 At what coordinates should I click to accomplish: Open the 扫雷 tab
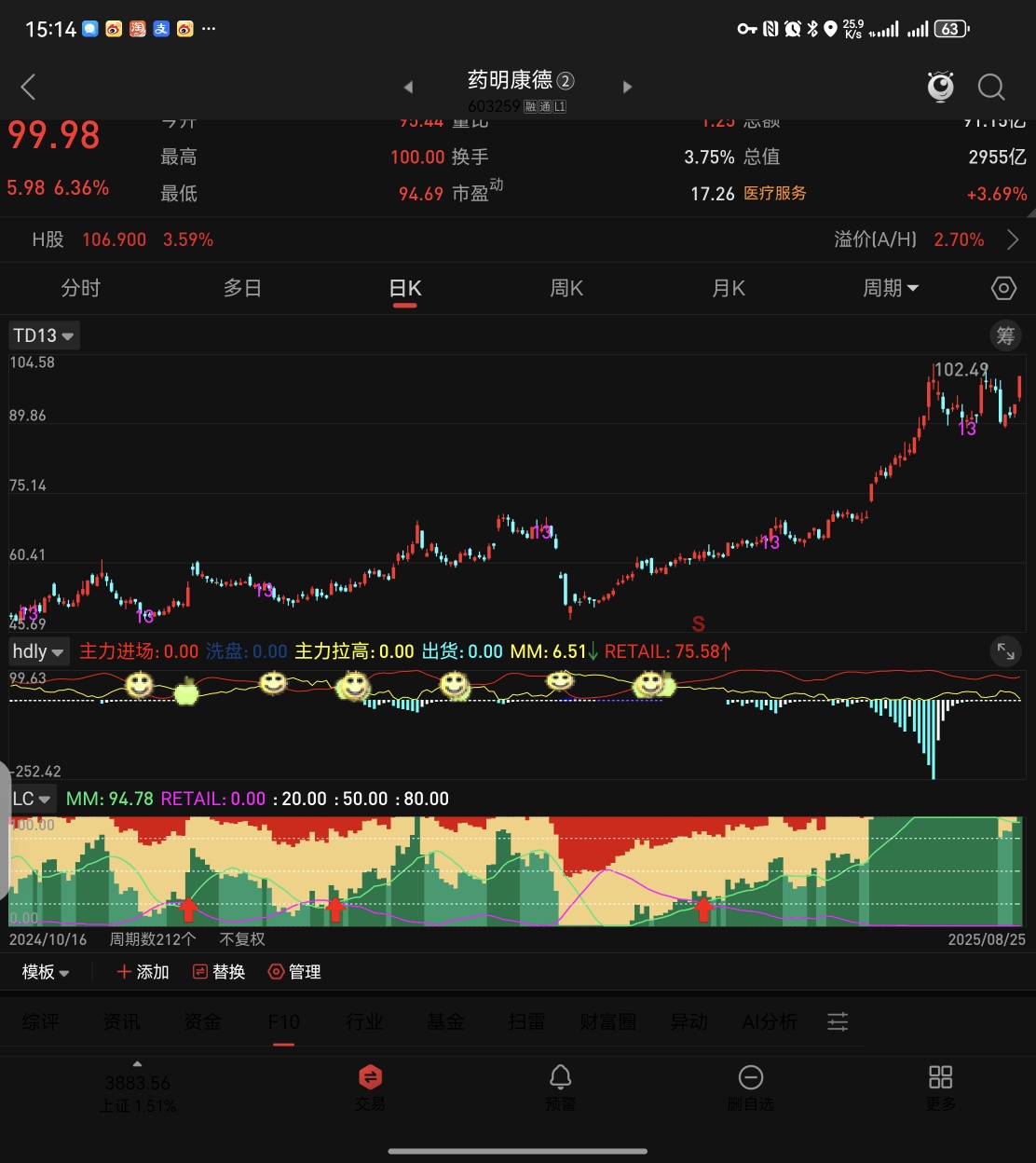(526, 1022)
